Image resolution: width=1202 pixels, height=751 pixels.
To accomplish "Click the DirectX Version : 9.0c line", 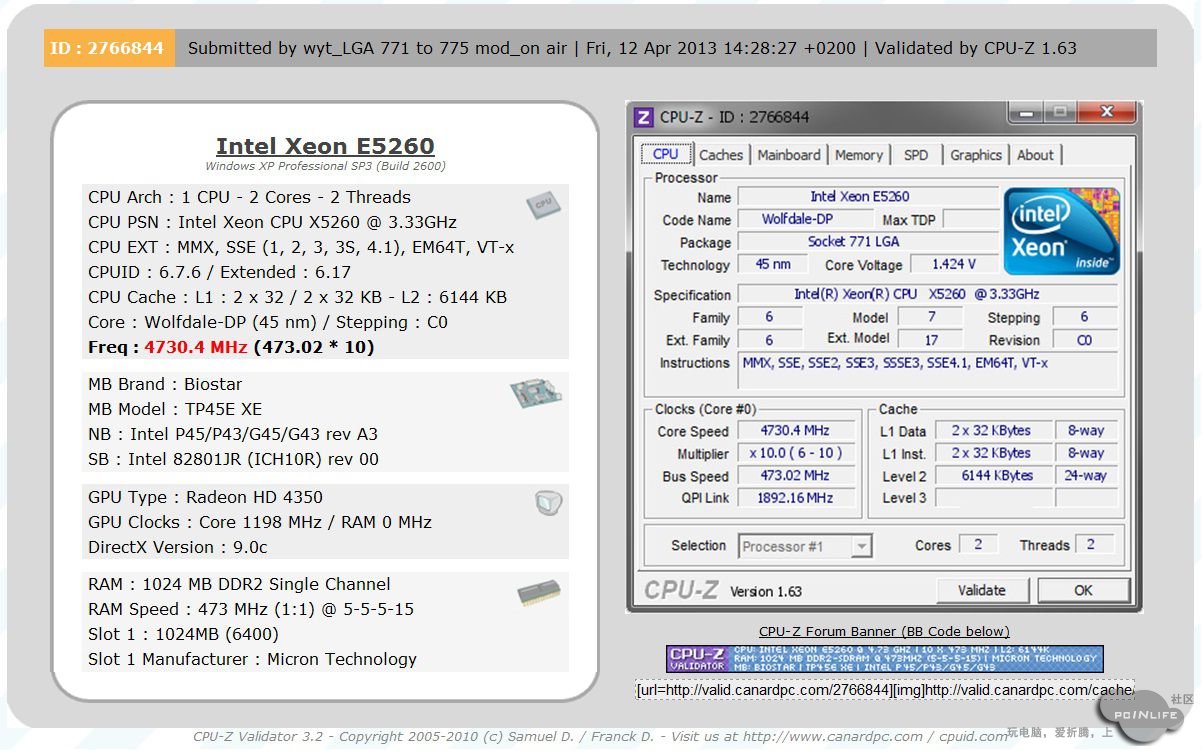I will [x=178, y=547].
